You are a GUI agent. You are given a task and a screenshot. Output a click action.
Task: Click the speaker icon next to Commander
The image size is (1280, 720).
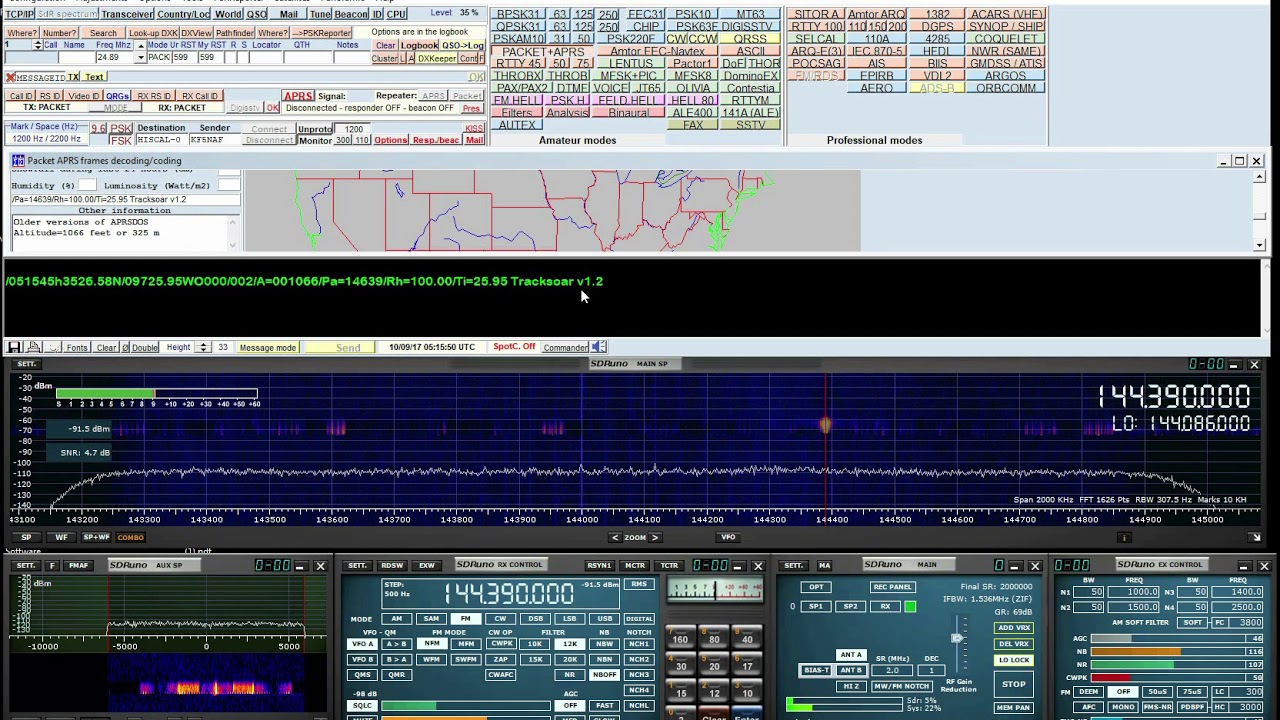click(x=598, y=347)
